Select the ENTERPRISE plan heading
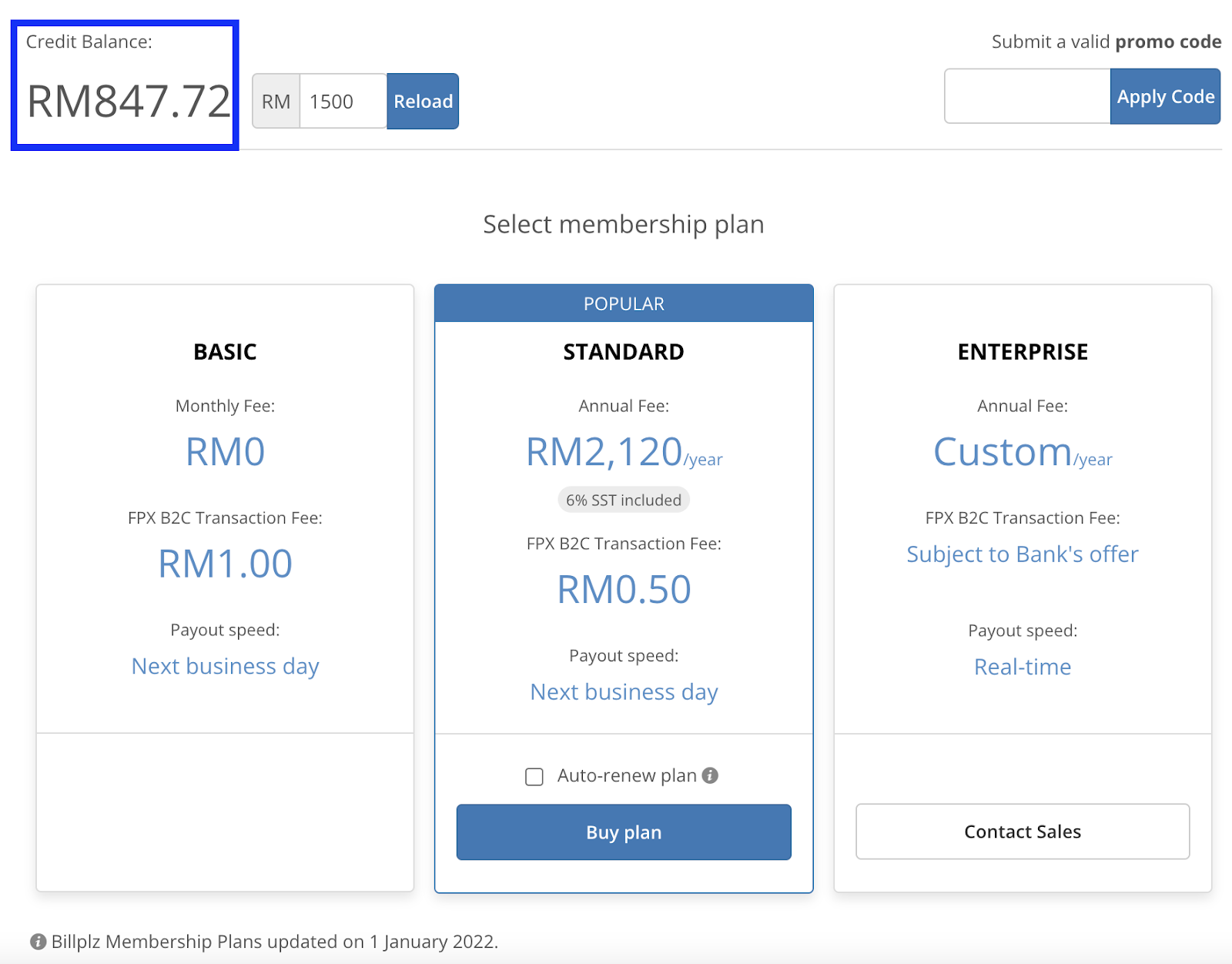The height and width of the screenshot is (964, 1232). (1023, 352)
